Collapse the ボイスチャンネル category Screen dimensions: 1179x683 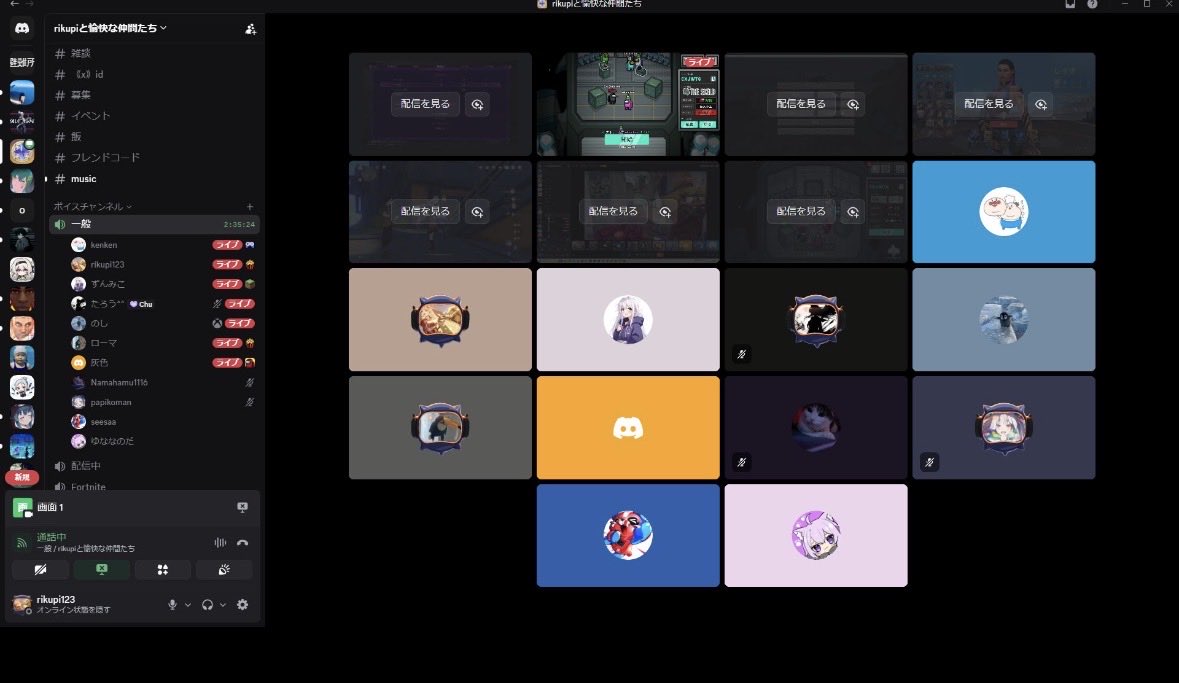pos(92,206)
